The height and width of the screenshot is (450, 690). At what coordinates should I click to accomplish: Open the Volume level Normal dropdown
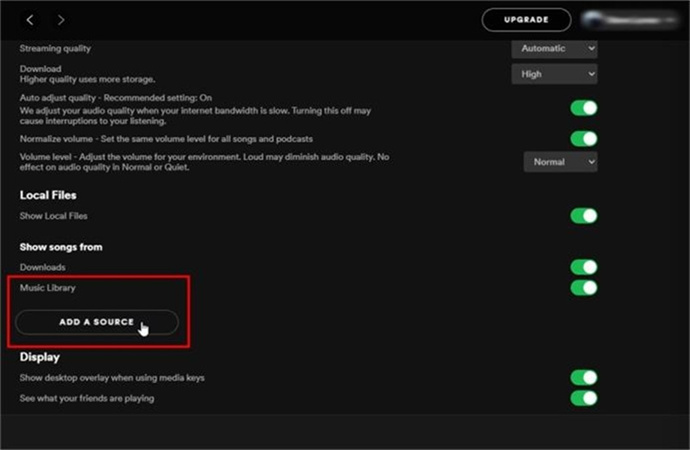pos(560,162)
